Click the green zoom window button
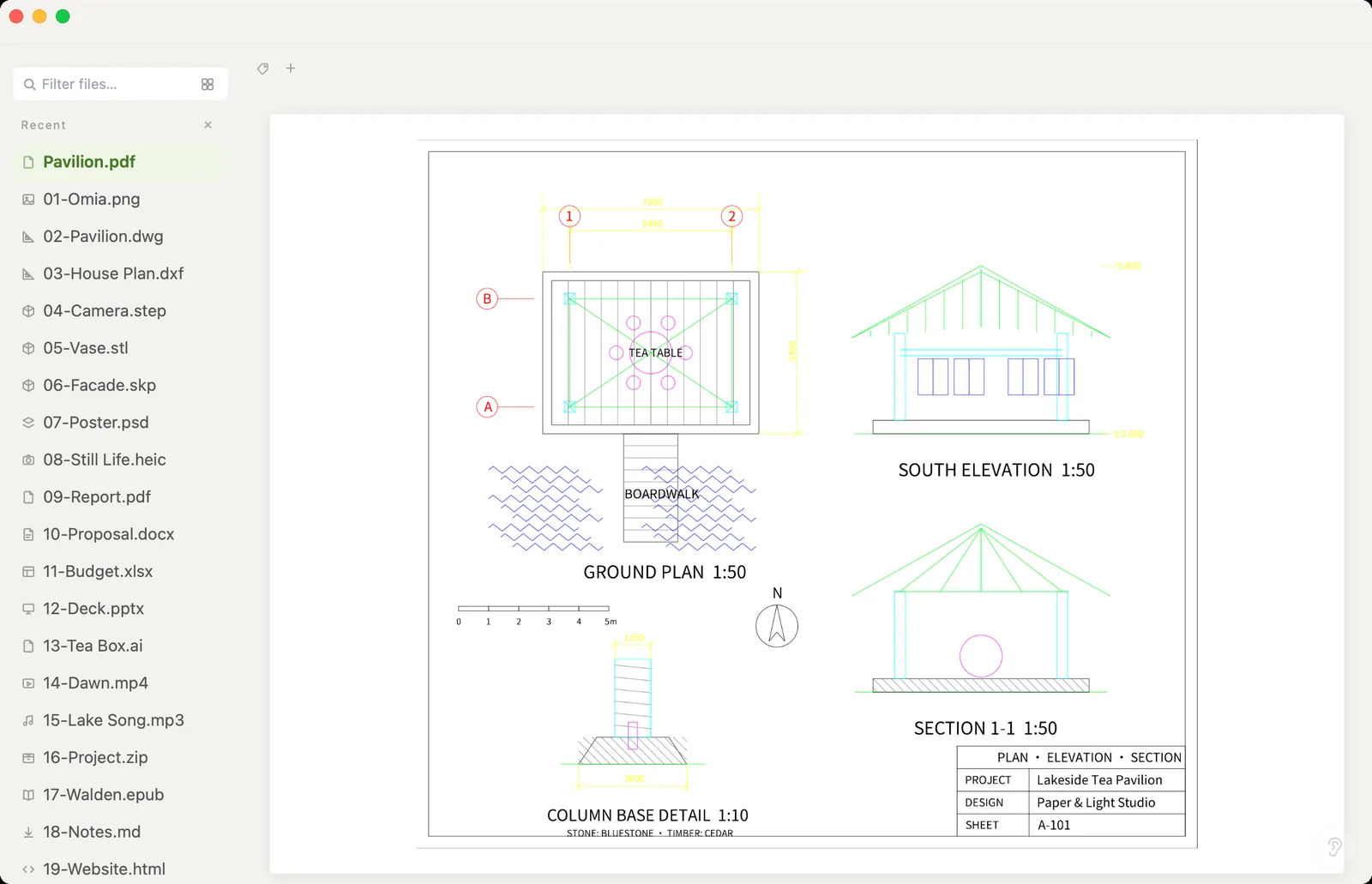The image size is (1372, 884). click(63, 16)
